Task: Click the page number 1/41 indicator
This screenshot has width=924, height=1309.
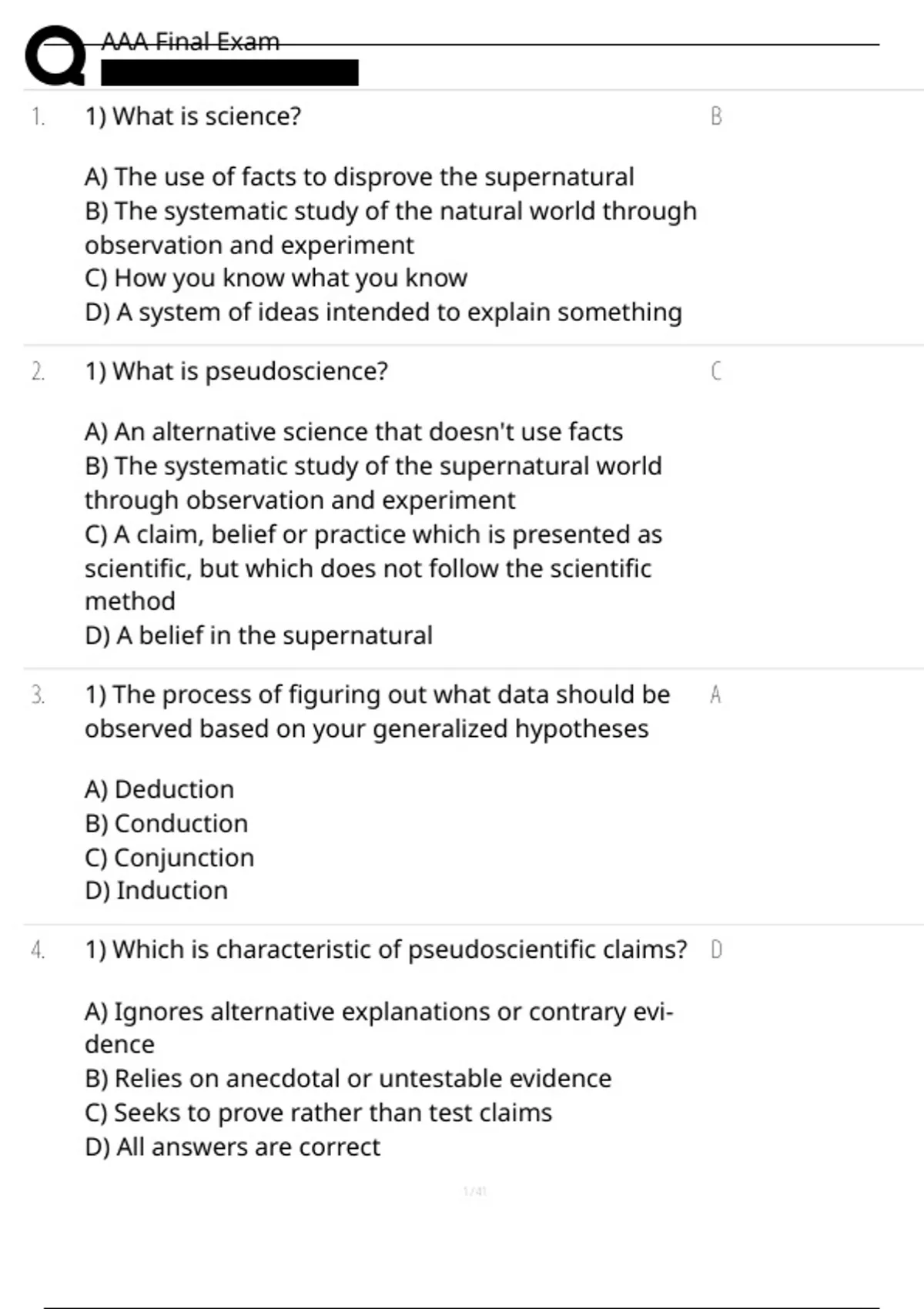Action: click(474, 1191)
